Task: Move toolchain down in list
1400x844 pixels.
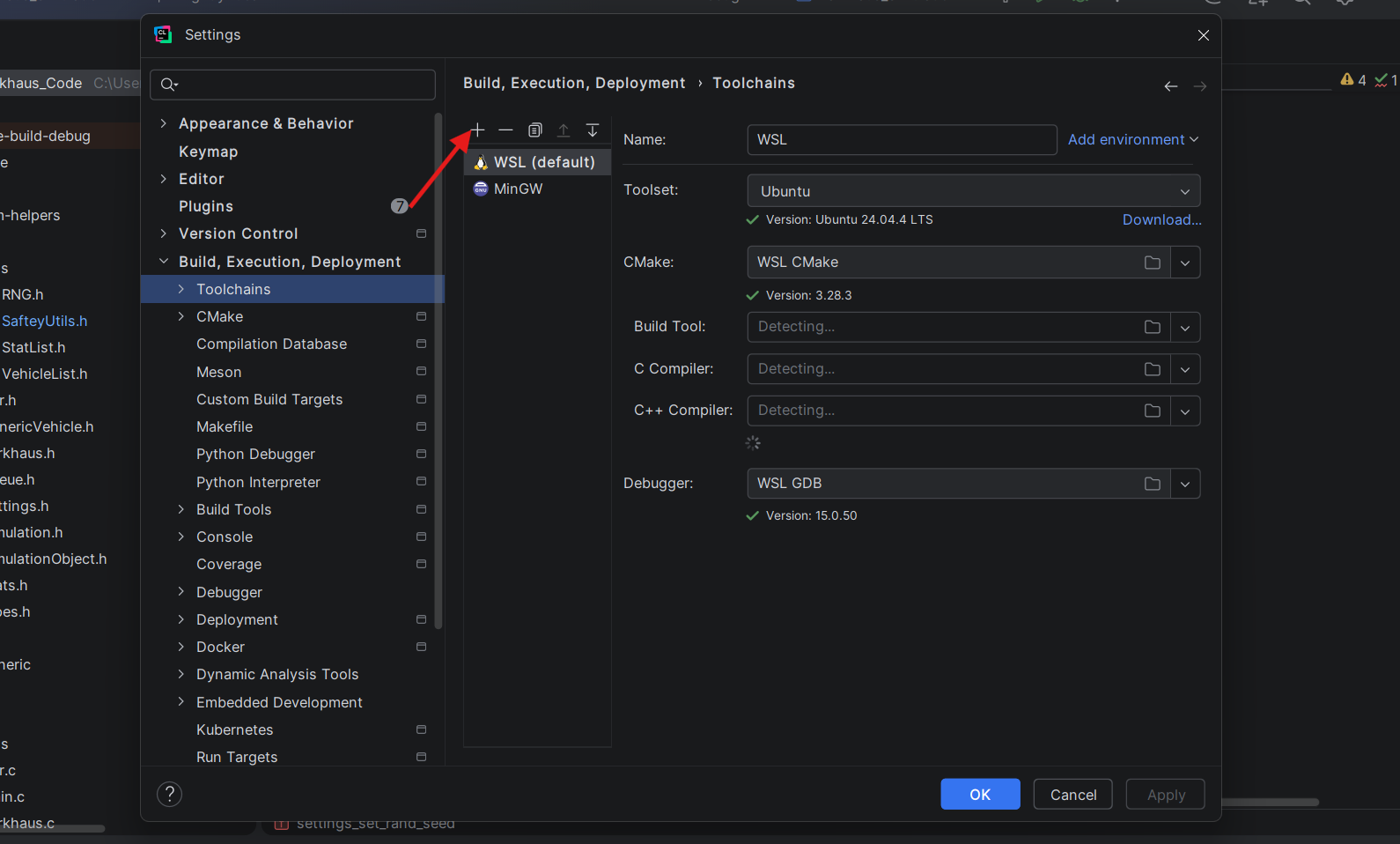Action: [x=593, y=130]
